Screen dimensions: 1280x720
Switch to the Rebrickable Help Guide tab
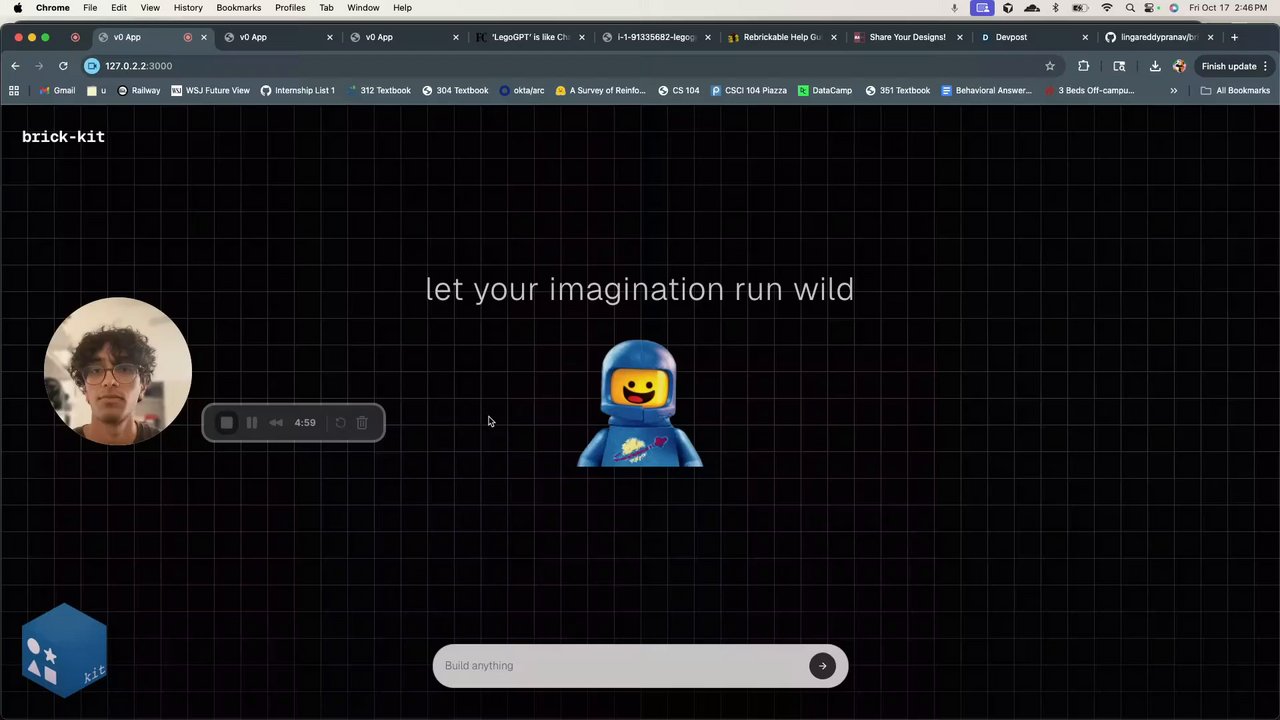pyautogui.click(x=783, y=37)
